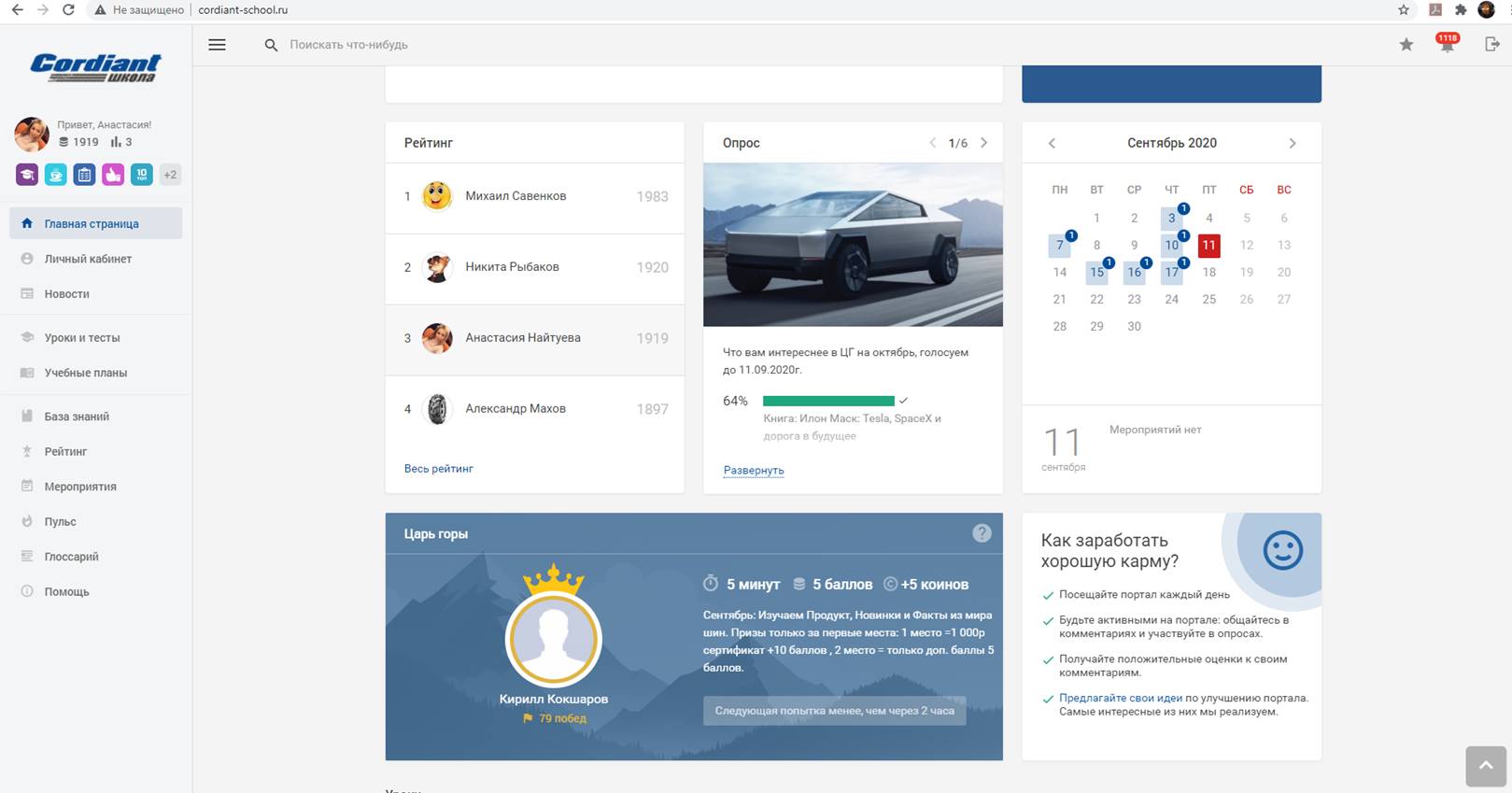This screenshot has height=793, width=1512.
Task: Show next month after Сентябрь 2020
Action: tap(1293, 143)
